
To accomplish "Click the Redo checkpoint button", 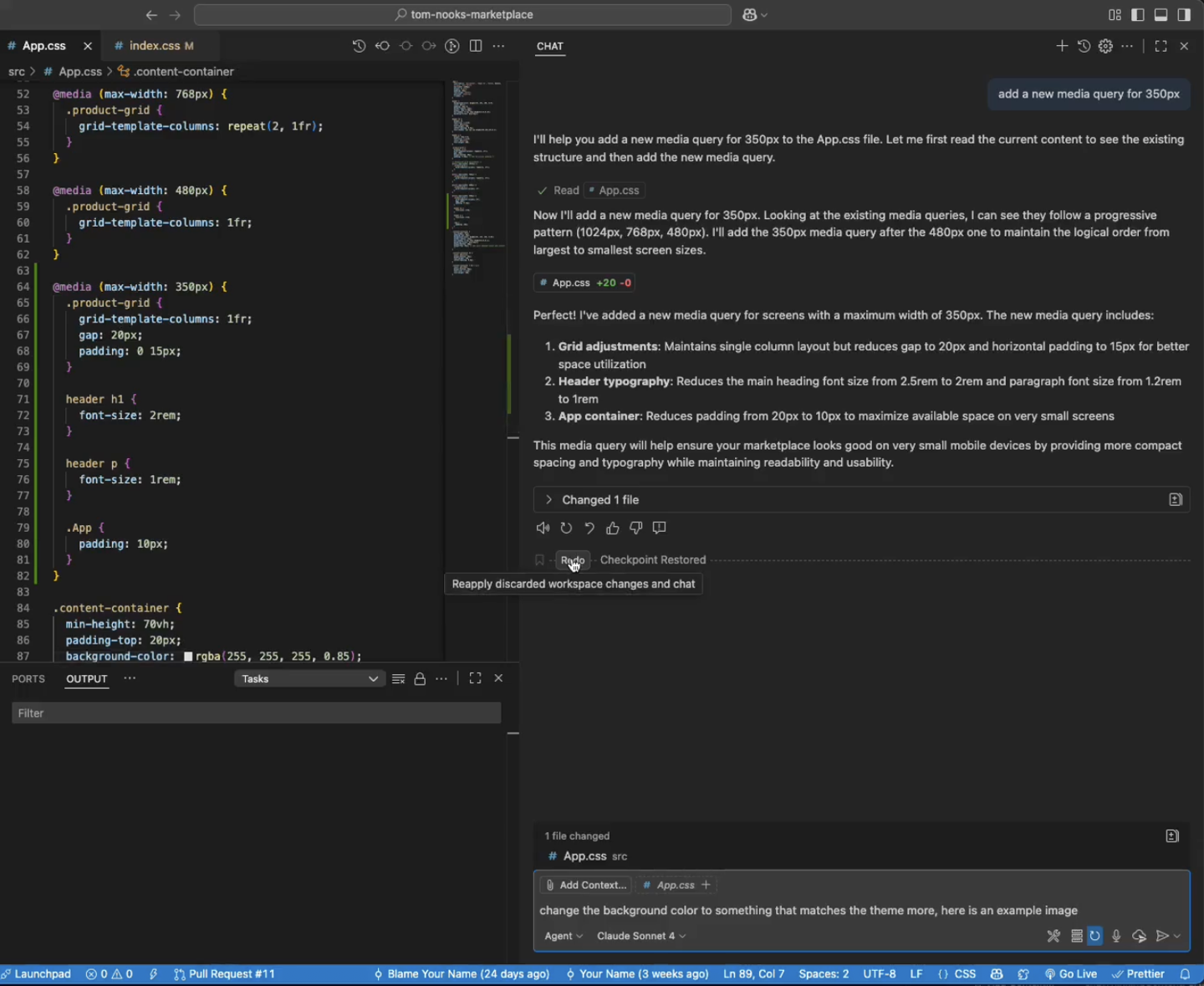I will pyautogui.click(x=572, y=560).
